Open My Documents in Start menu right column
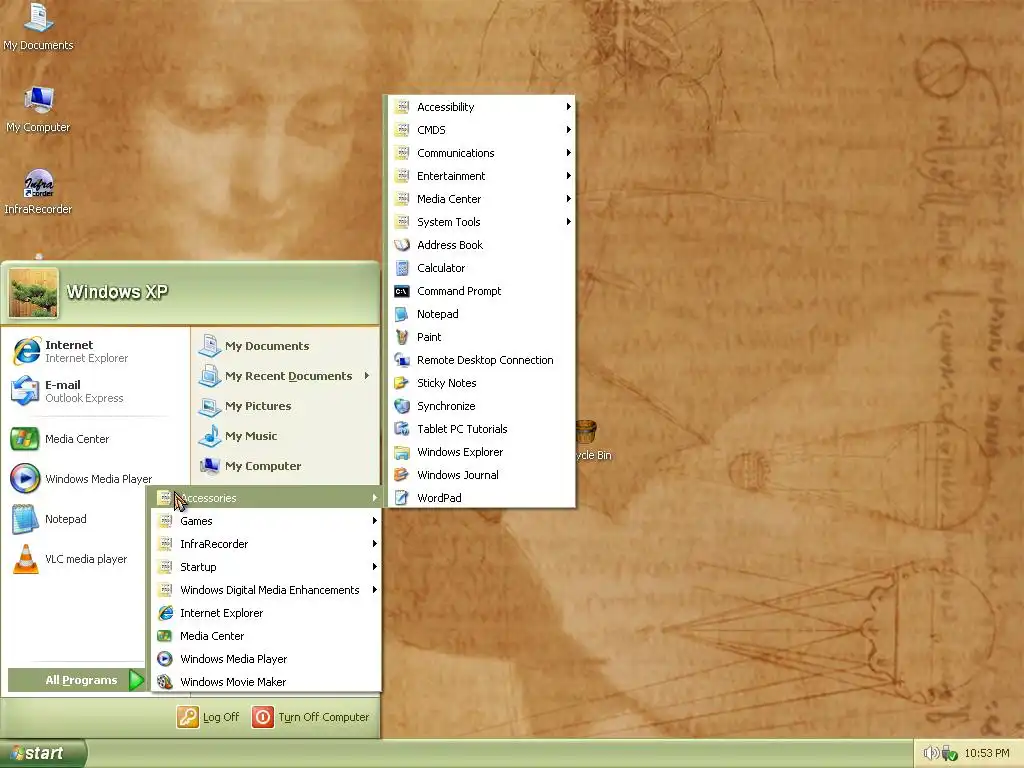This screenshot has height=768, width=1024. 285,346
